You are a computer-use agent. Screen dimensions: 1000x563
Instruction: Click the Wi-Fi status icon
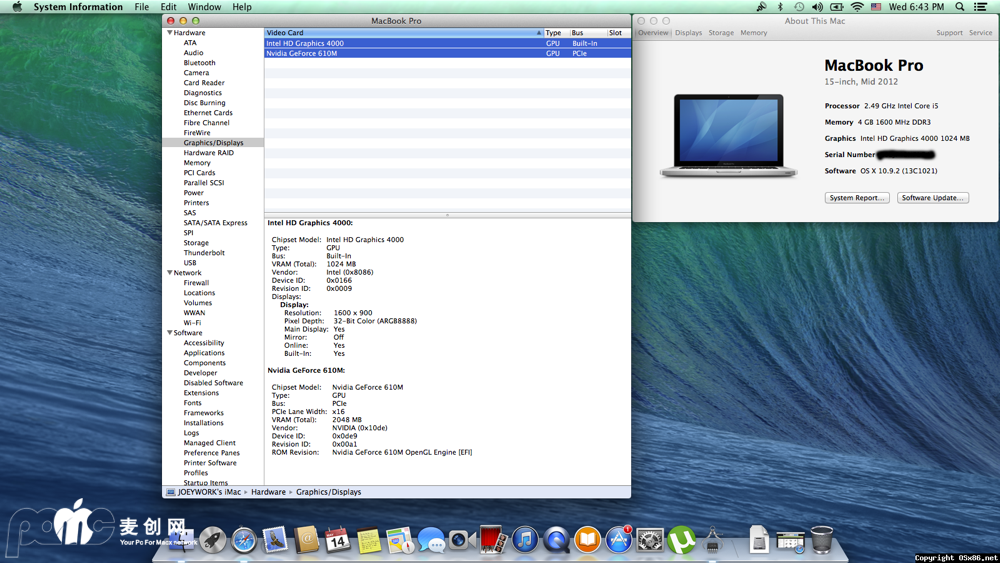[857, 7]
